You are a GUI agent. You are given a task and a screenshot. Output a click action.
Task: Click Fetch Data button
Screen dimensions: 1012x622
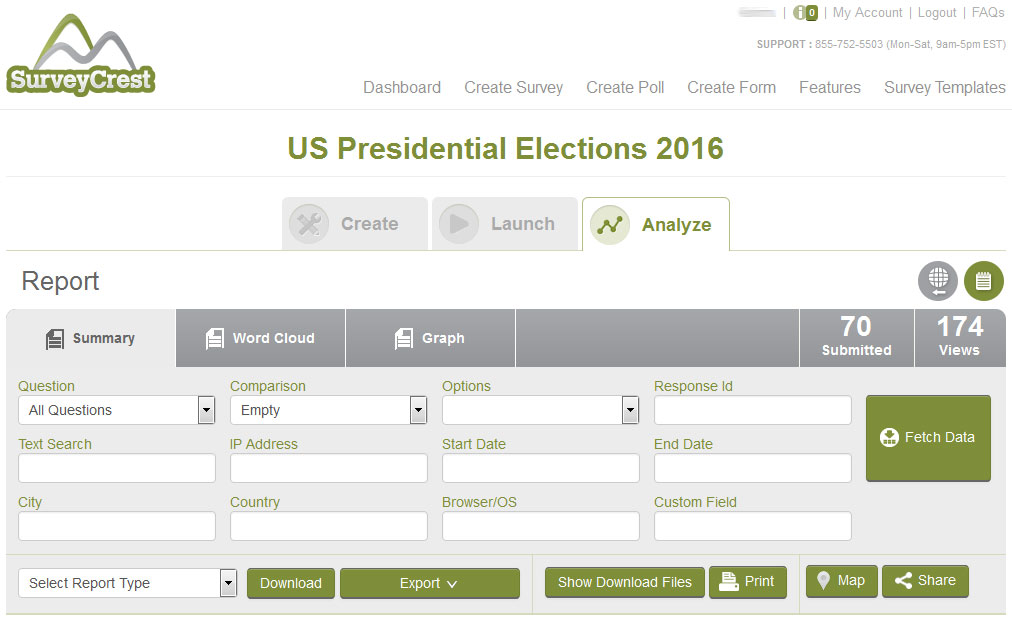(928, 437)
